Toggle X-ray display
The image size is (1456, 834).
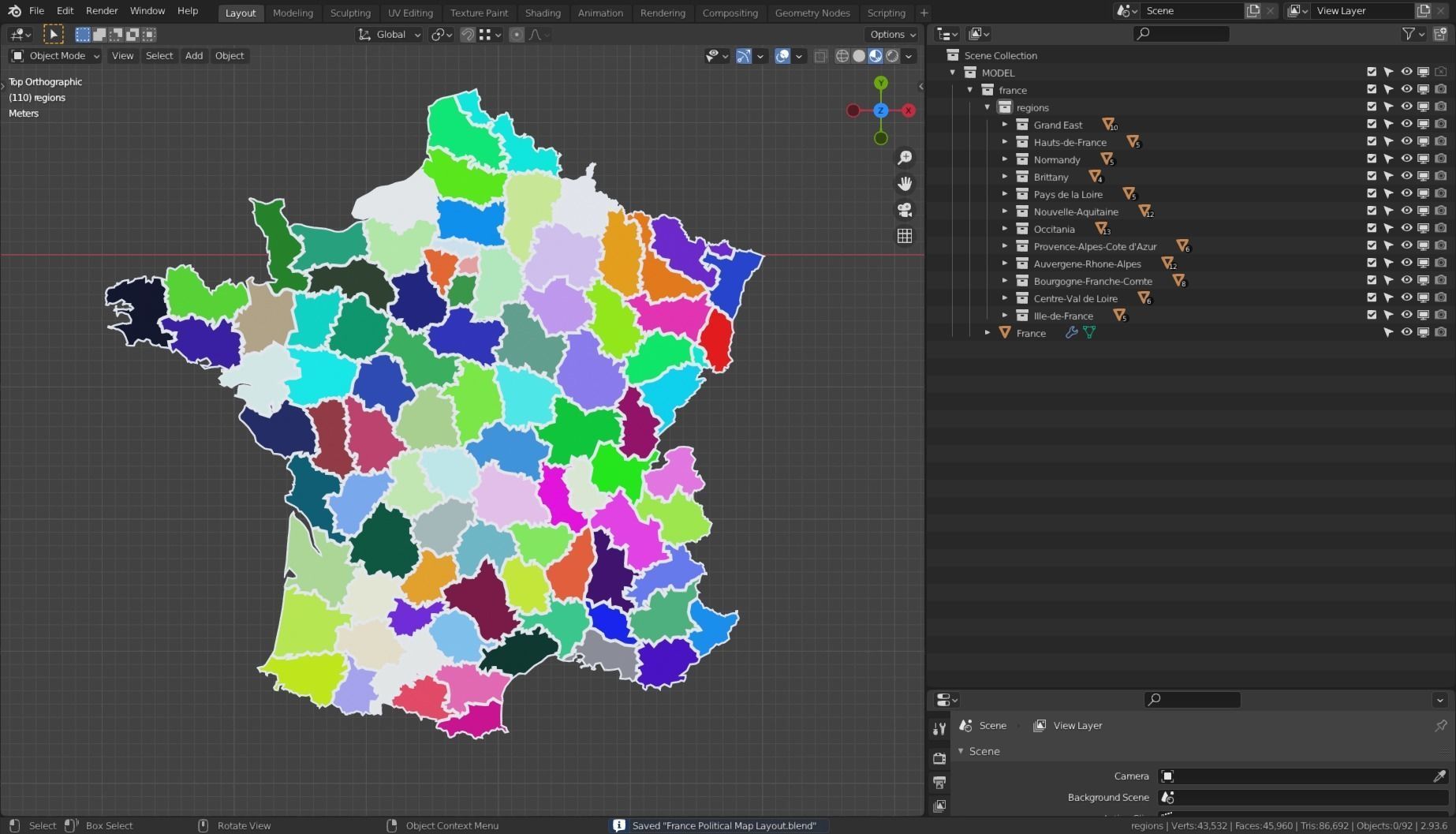820,56
